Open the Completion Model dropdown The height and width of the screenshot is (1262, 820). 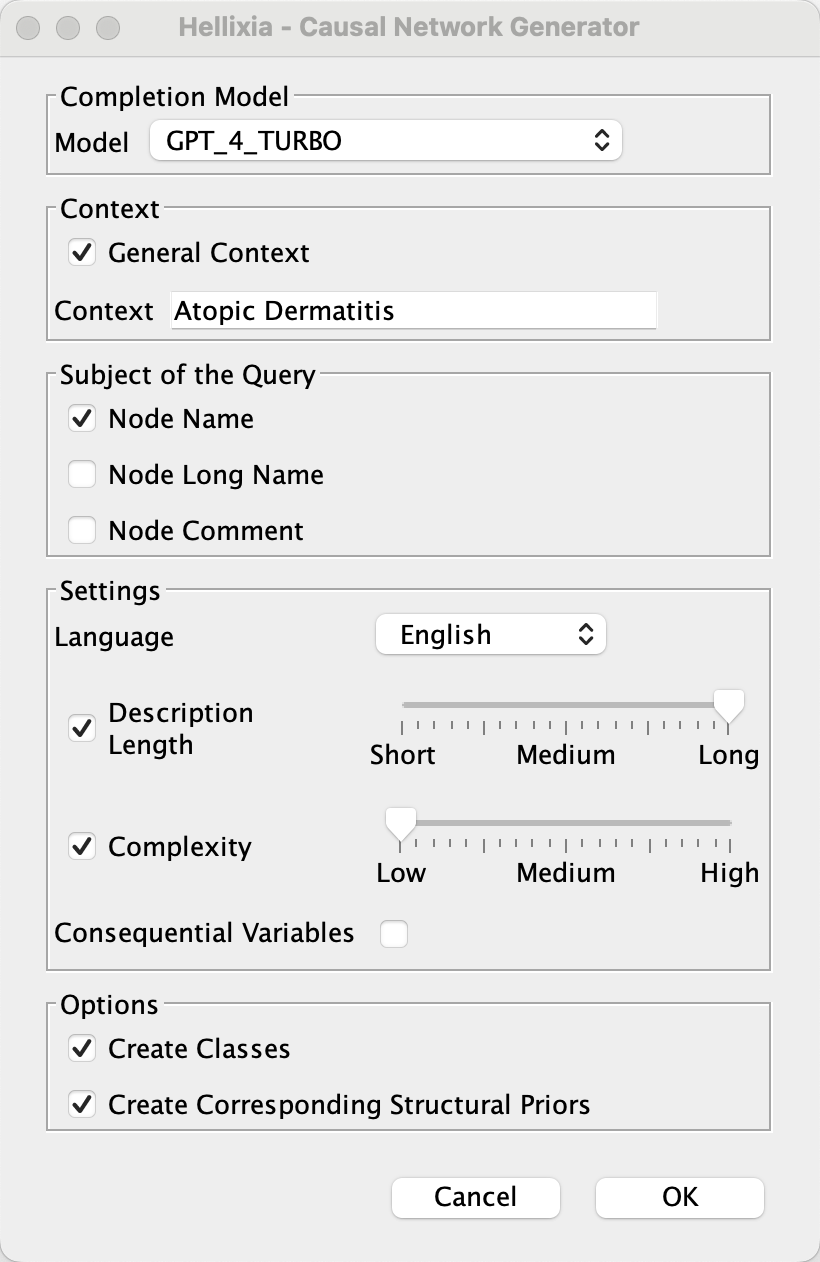[x=385, y=141]
